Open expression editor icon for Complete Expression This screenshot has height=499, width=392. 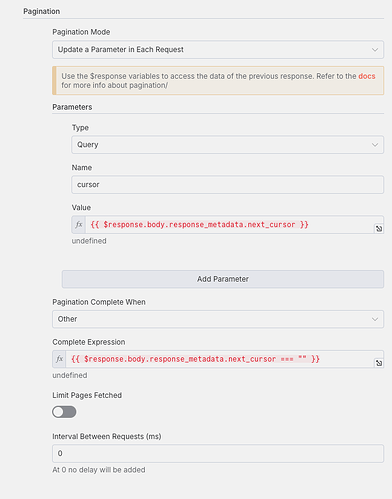point(379,363)
